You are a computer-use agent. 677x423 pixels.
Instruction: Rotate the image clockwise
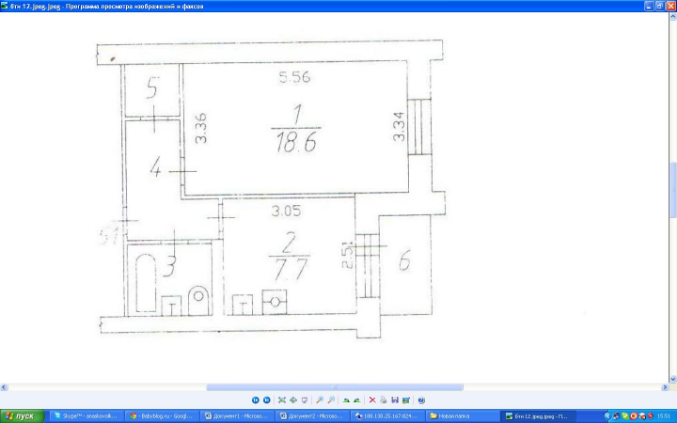pyautogui.click(x=346, y=398)
